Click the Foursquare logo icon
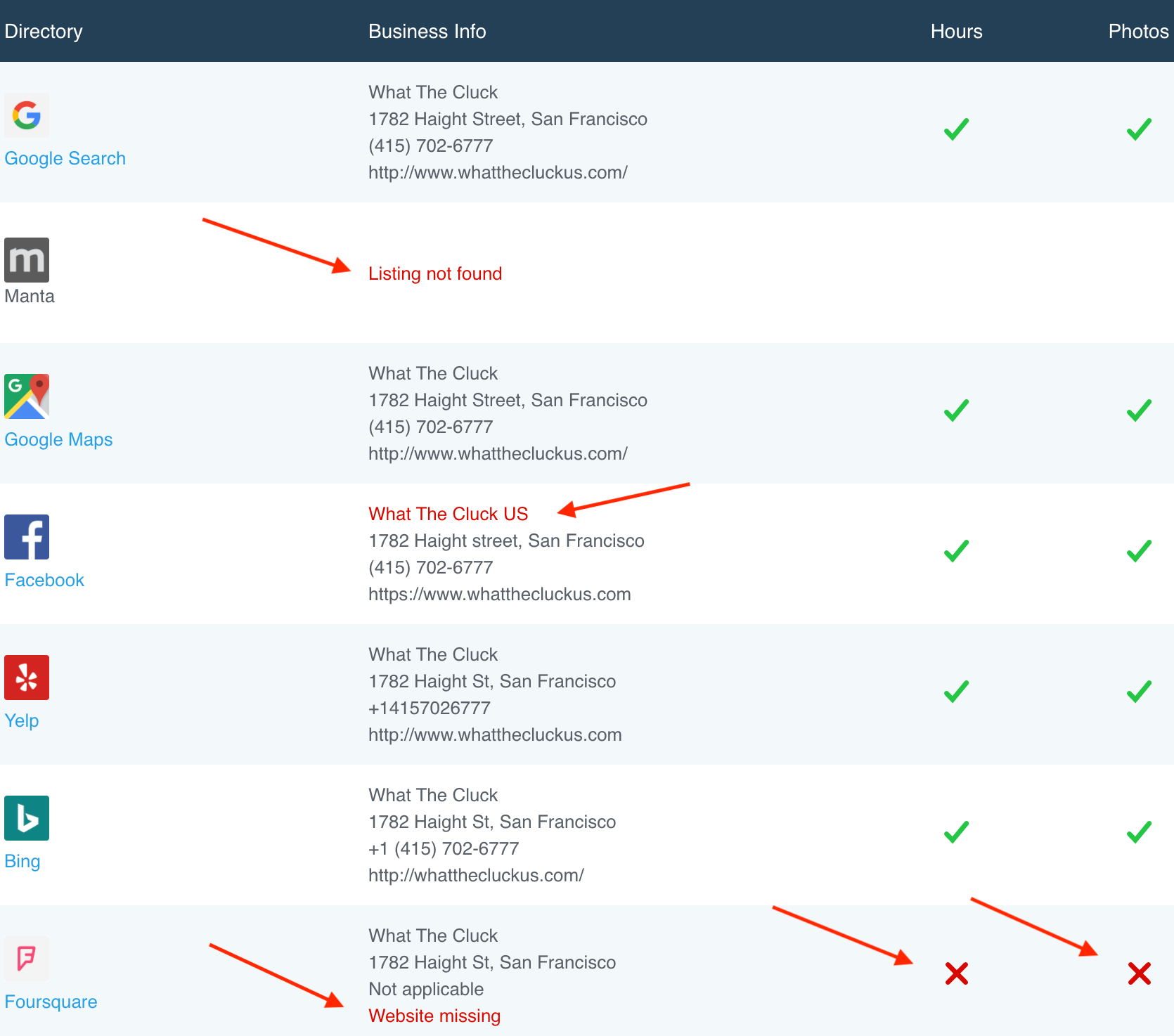 coord(27,959)
